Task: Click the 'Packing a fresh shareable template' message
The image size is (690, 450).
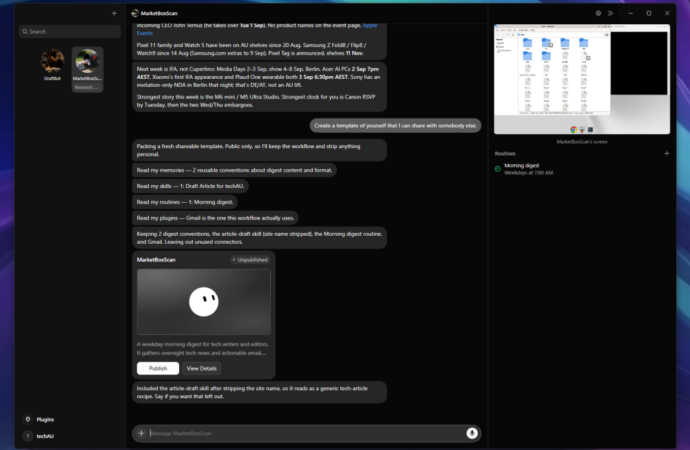Action: 259,150
